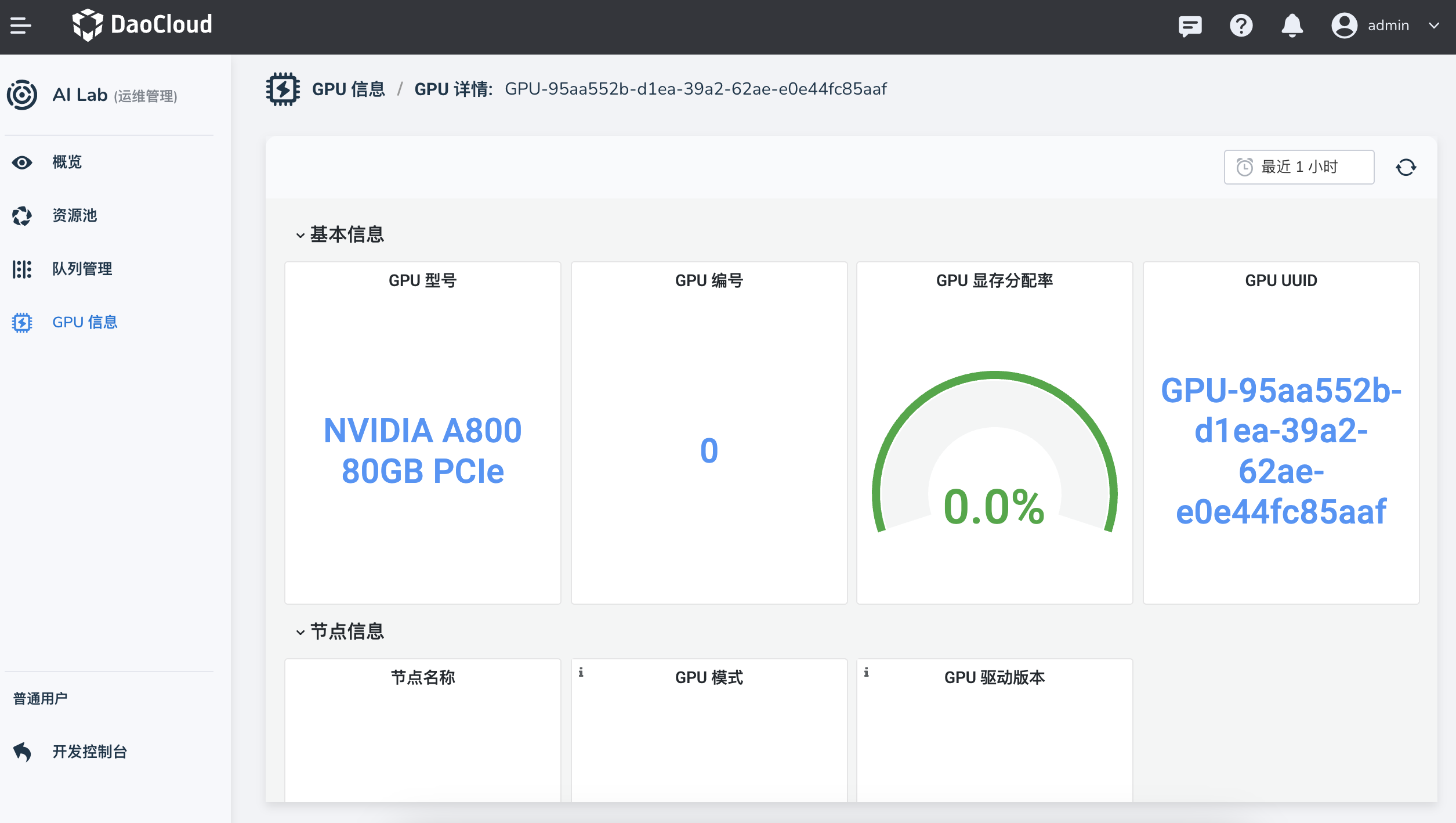Open the 最近 1 小时 time range selector
This screenshot has width=1456, height=823.
pyautogui.click(x=1298, y=167)
